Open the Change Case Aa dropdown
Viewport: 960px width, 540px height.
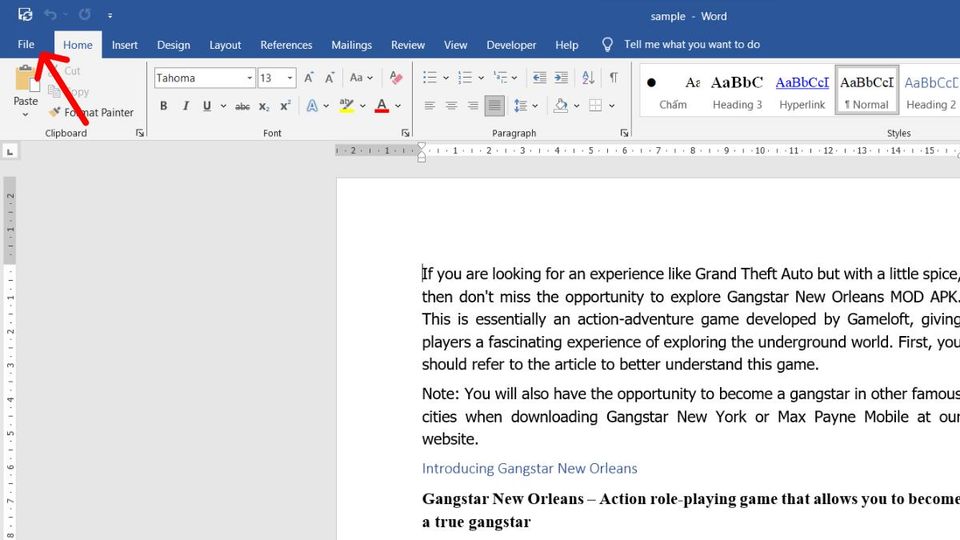click(x=361, y=78)
